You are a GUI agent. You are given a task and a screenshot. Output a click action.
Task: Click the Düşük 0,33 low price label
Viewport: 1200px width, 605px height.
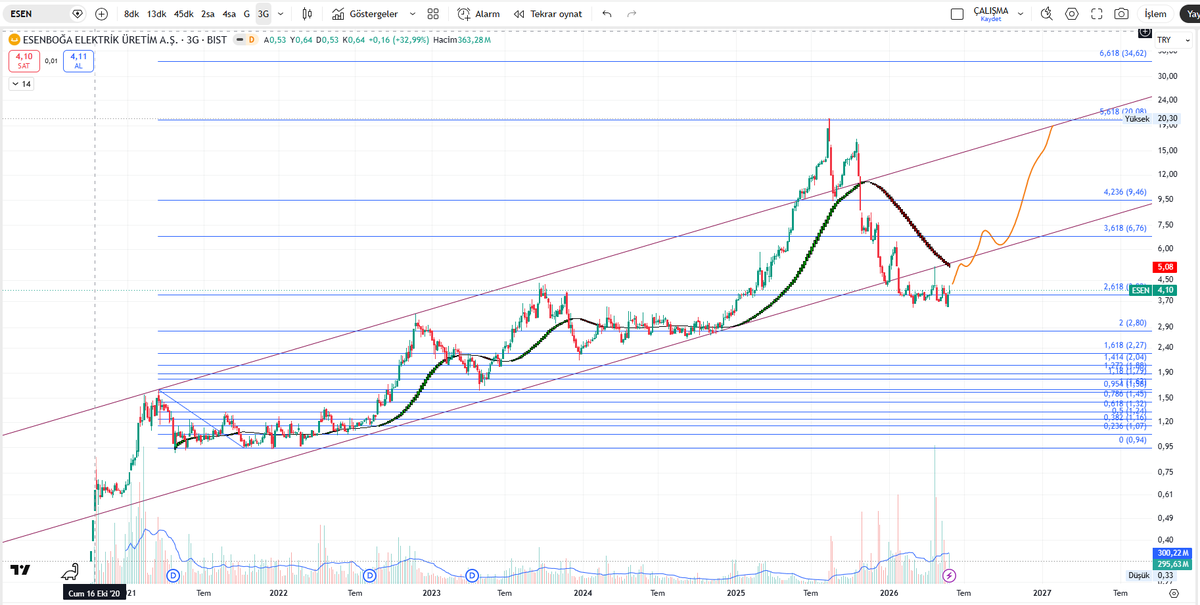coord(1152,575)
